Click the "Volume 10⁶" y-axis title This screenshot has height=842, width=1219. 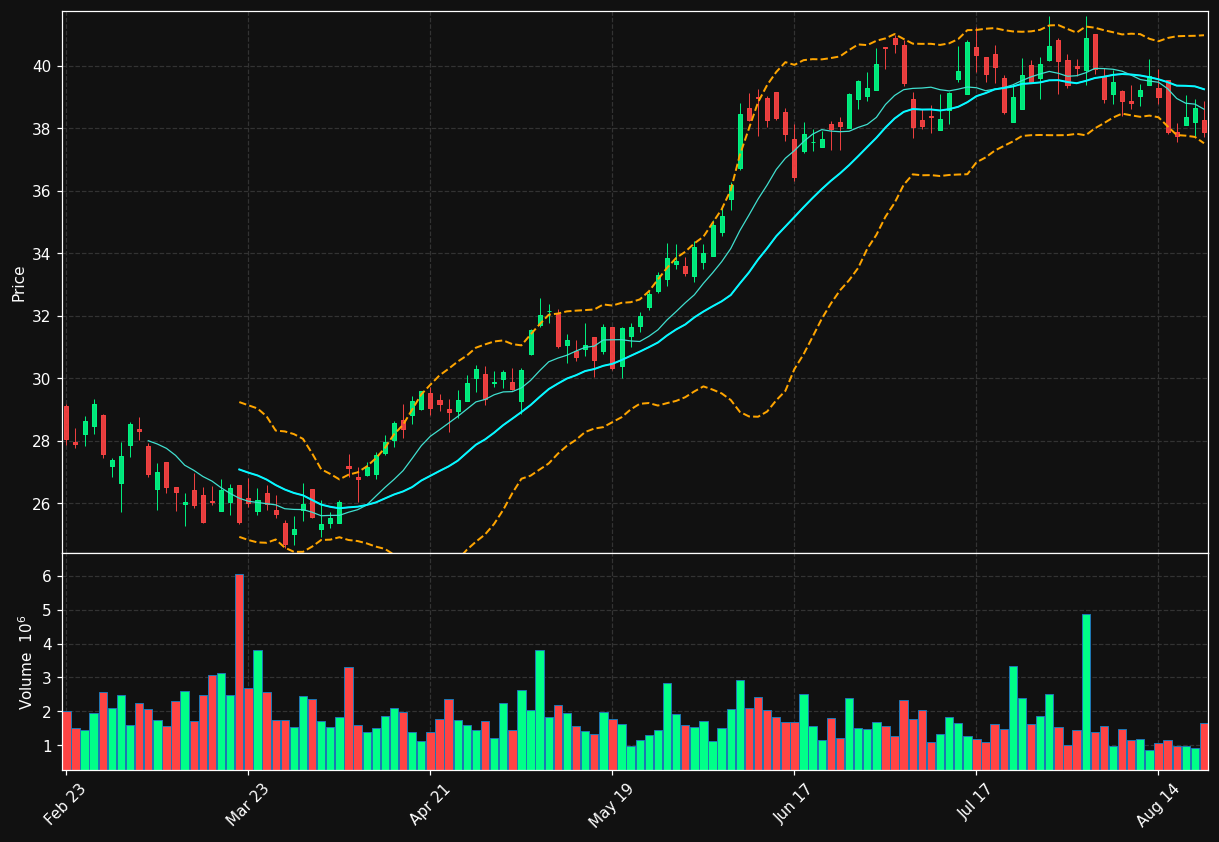click(24, 662)
